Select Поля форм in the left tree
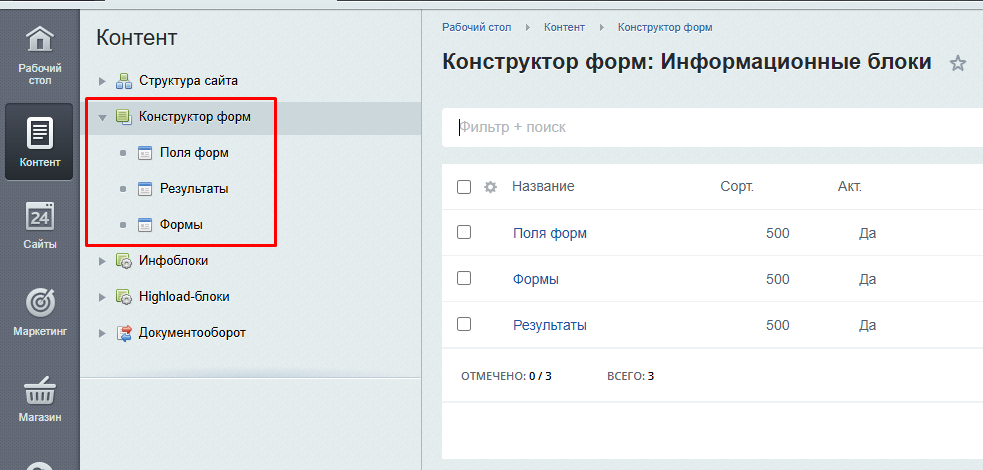Image resolution: width=983 pixels, height=470 pixels. point(194,153)
